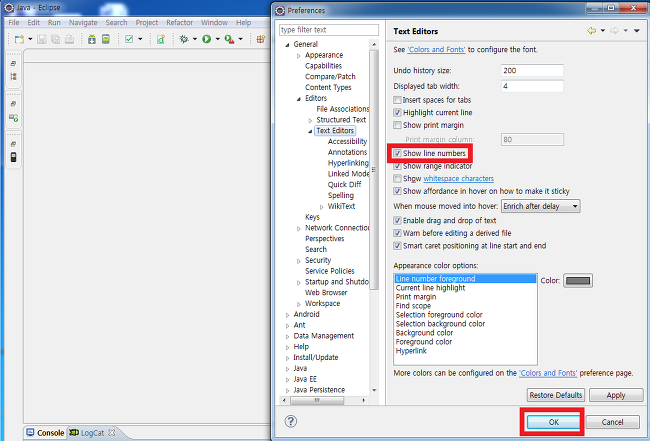
Task: Click the Apply button
Action: (x=616, y=395)
